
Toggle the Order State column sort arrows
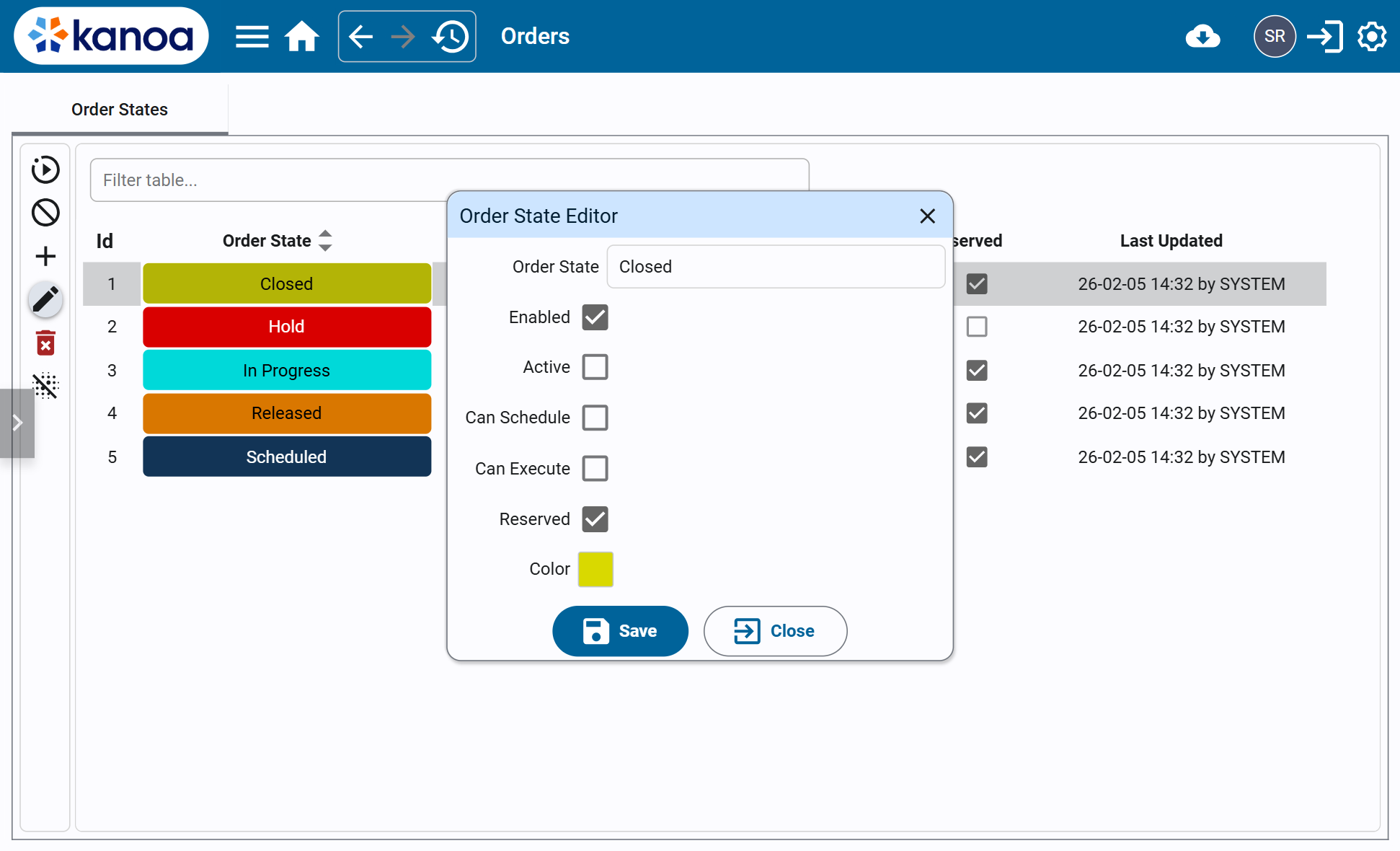(x=325, y=240)
